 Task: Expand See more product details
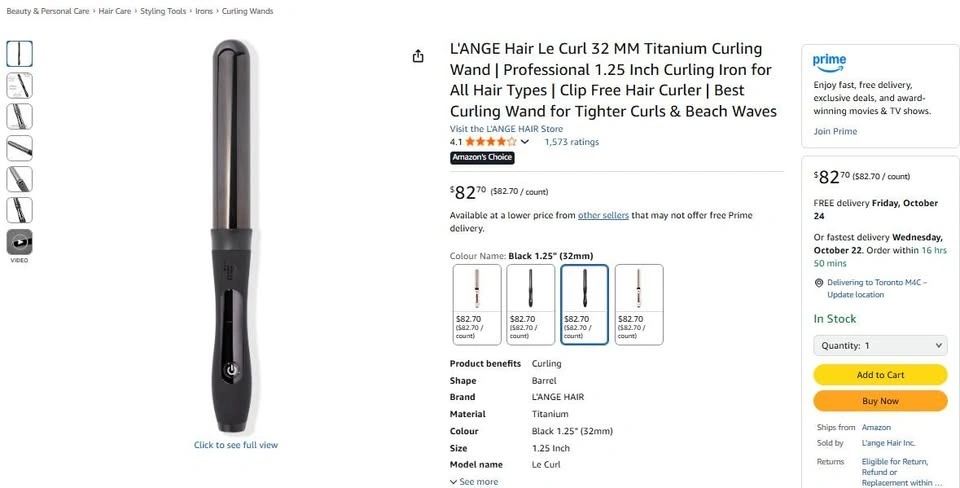[474, 482]
